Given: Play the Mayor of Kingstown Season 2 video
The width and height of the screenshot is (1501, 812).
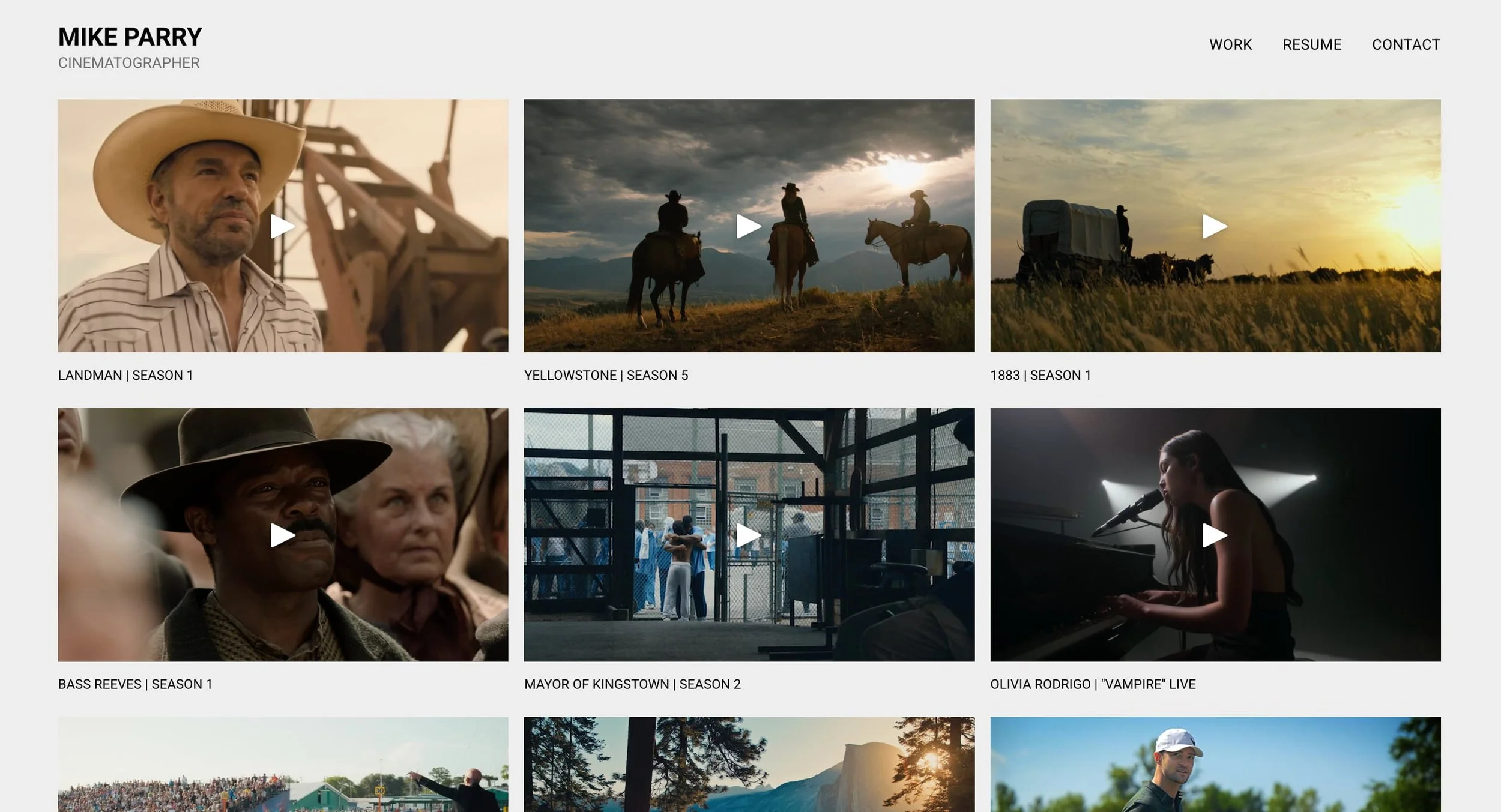Looking at the screenshot, I should 749,535.
